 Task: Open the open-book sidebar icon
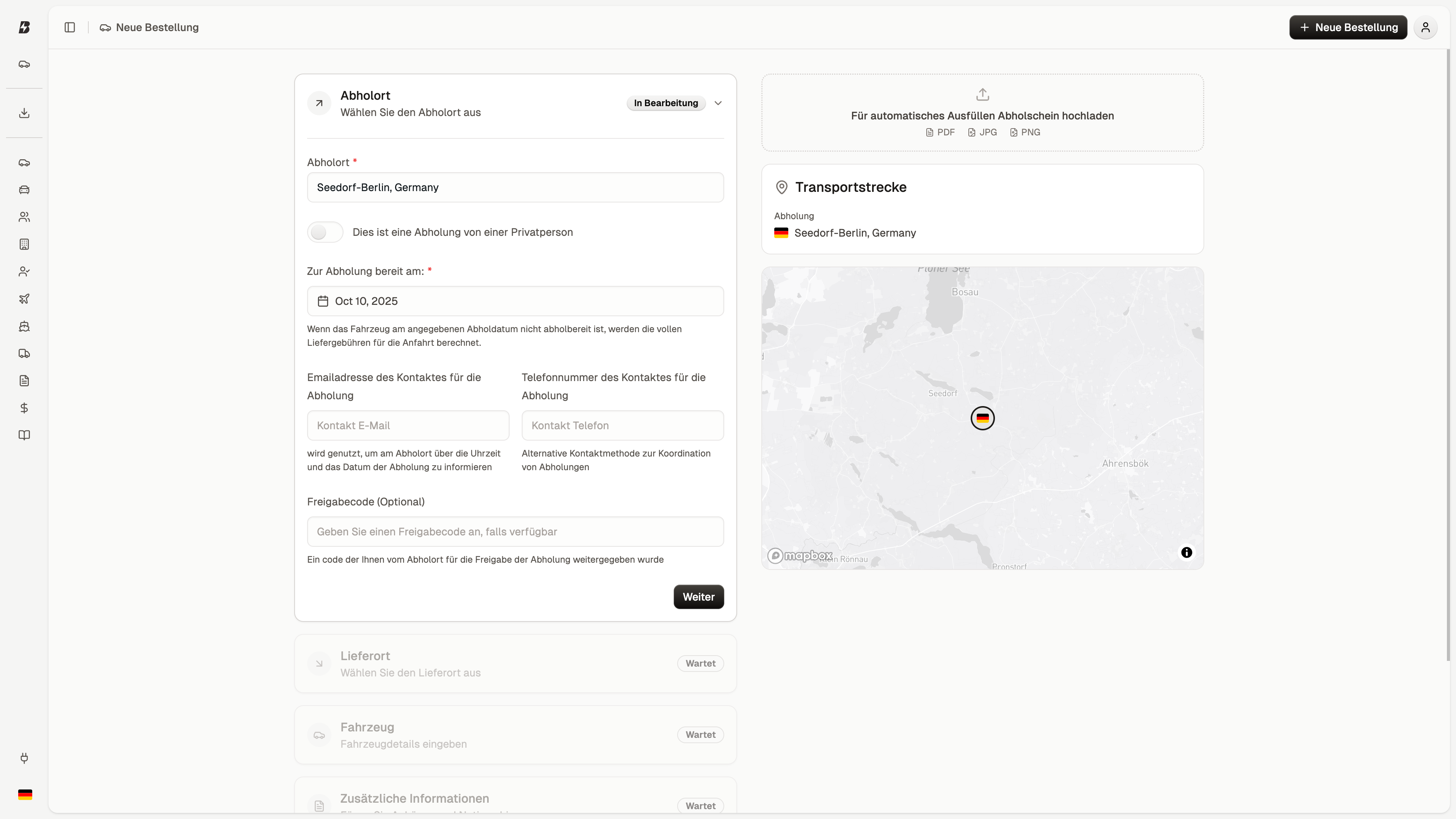(24, 435)
